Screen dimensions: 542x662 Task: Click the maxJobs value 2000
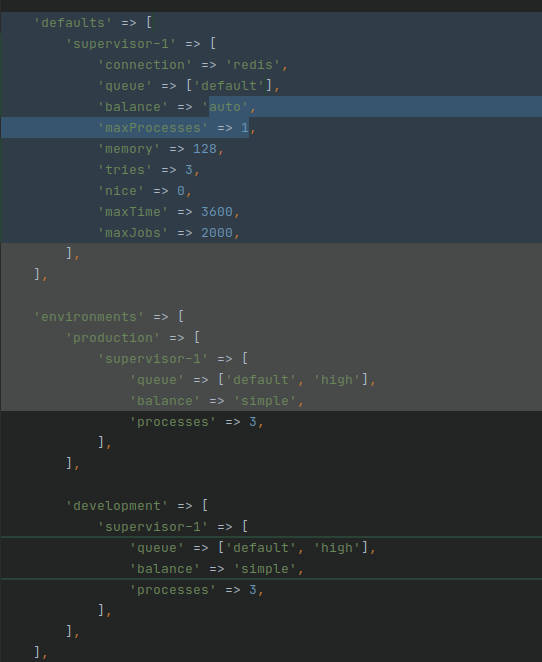point(217,233)
